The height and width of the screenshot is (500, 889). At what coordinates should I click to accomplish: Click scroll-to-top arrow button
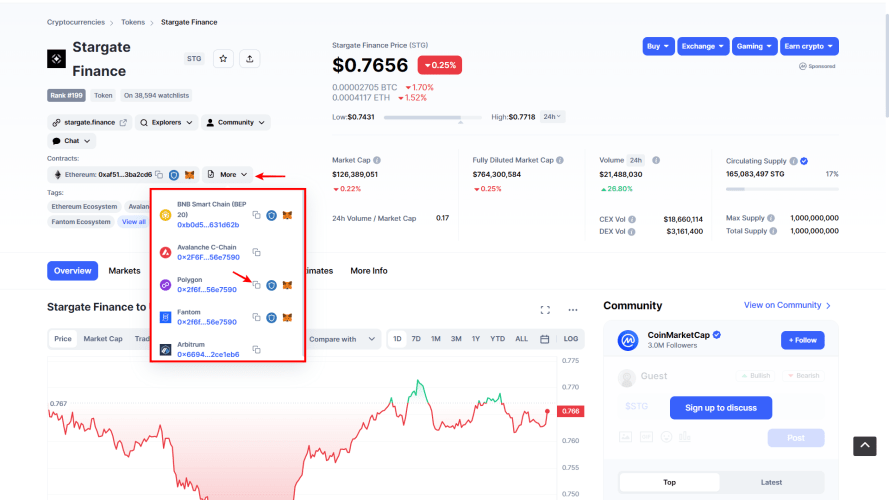(x=865, y=446)
